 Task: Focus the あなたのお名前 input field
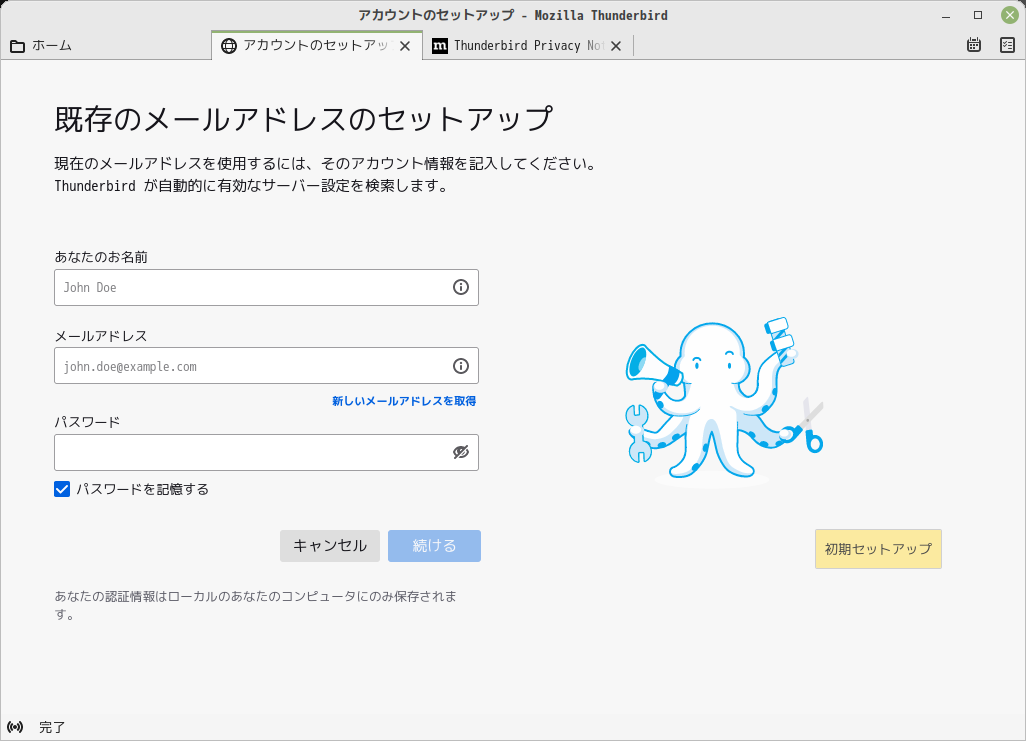pyautogui.click(x=266, y=287)
